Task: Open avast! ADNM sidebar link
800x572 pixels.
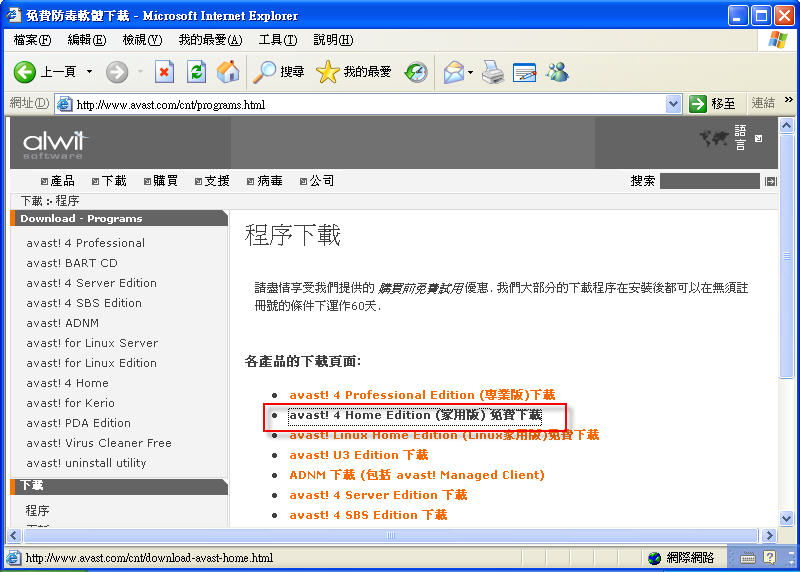Action: pos(63,323)
